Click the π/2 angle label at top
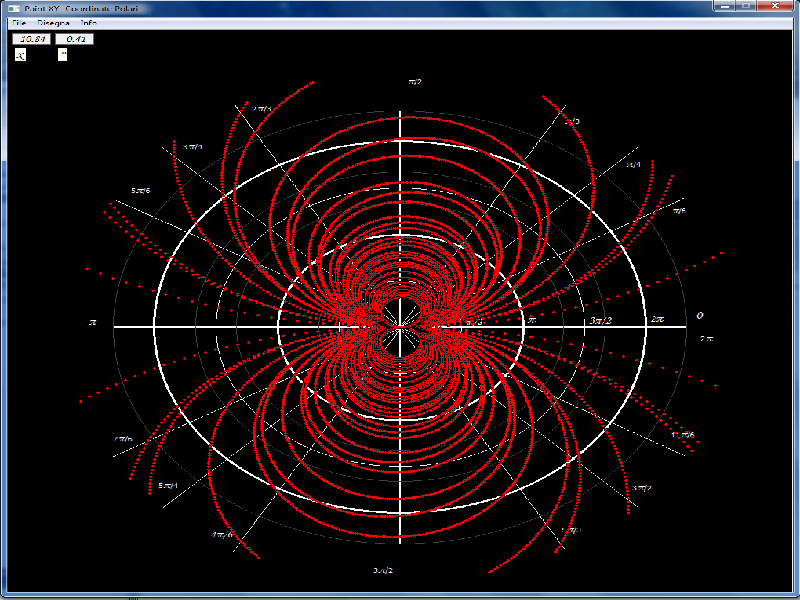 pos(415,81)
